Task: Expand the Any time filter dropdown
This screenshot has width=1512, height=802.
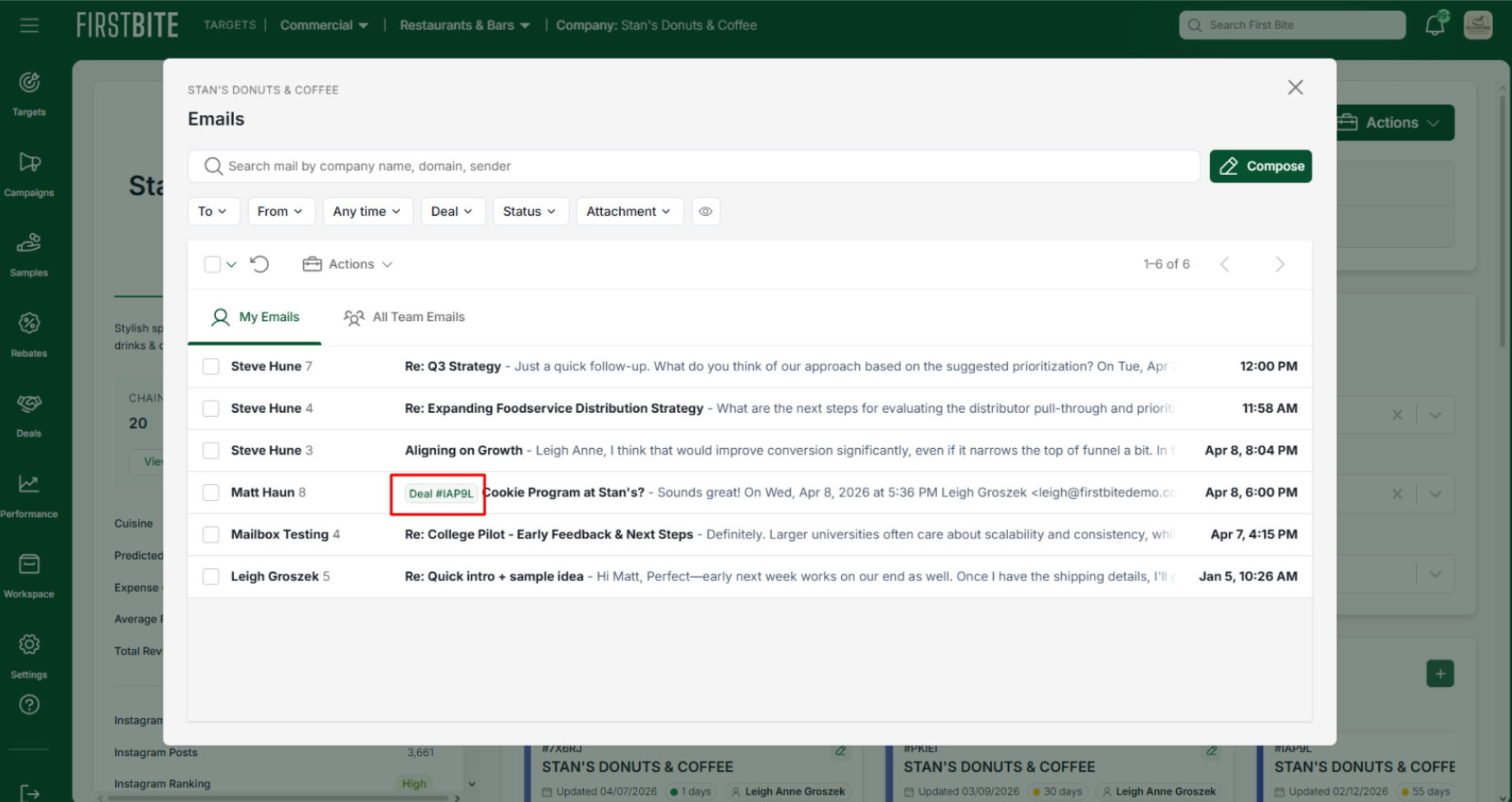Action: [x=366, y=212]
